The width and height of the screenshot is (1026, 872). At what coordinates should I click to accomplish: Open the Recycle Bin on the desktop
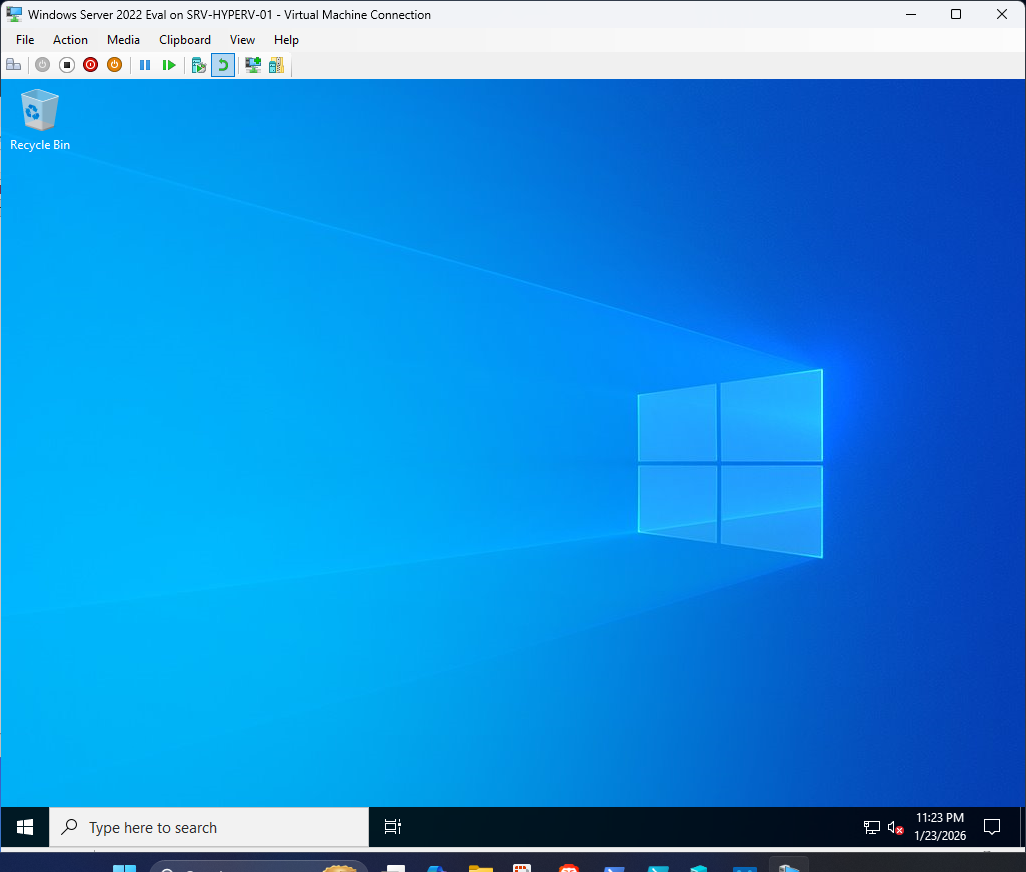point(39,113)
